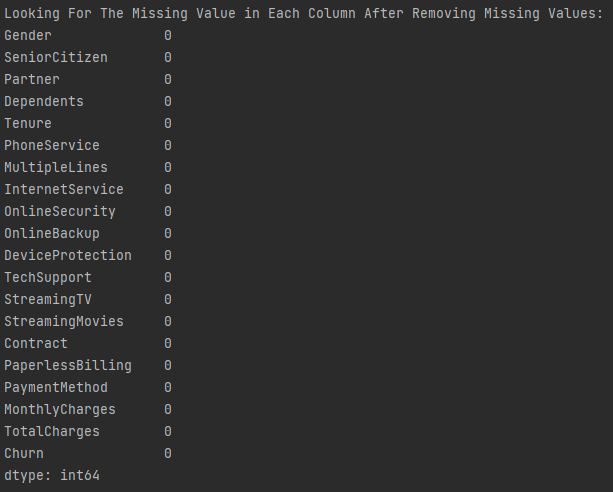
Task: Click the Partner row label
Action: click(32, 79)
